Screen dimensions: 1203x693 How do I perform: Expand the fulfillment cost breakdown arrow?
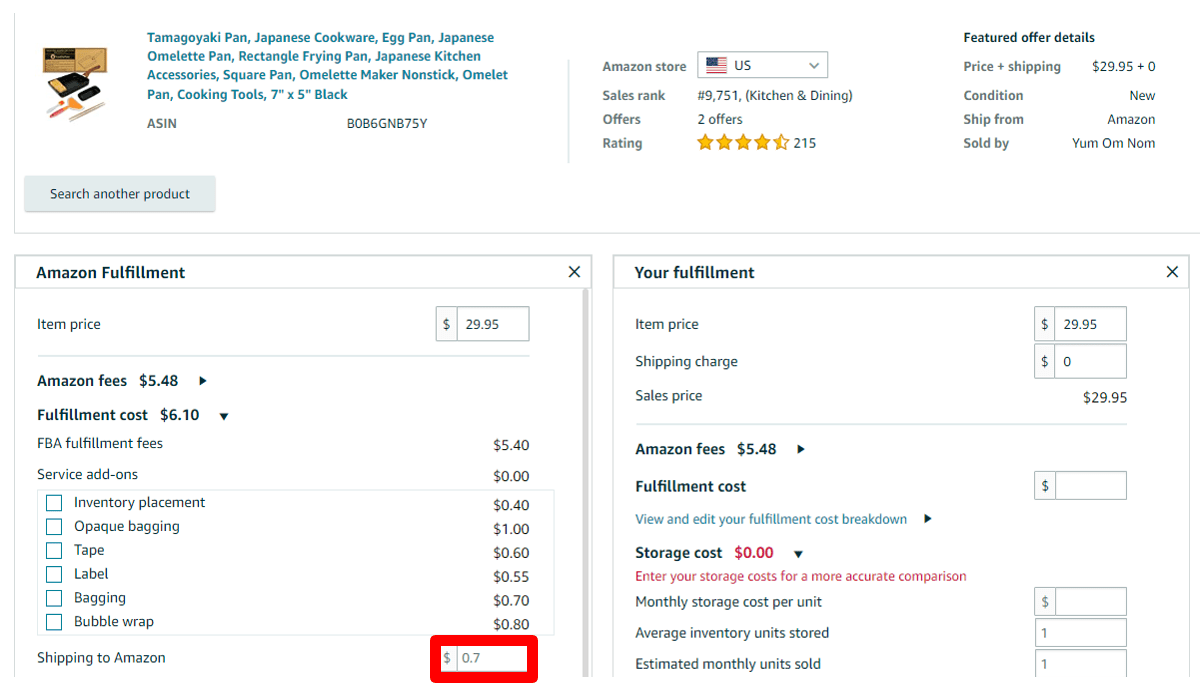[928, 519]
